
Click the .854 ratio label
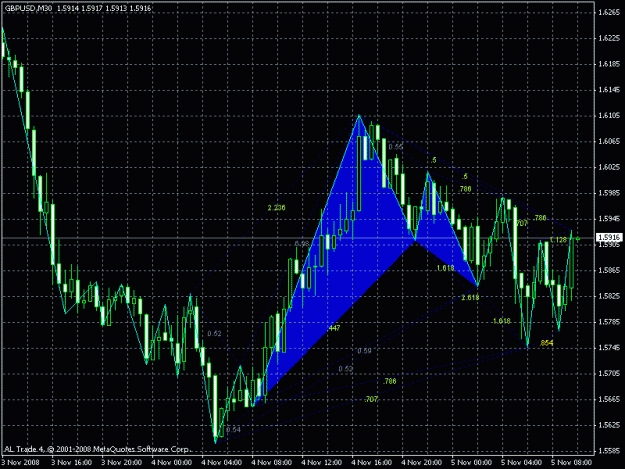(x=546, y=343)
